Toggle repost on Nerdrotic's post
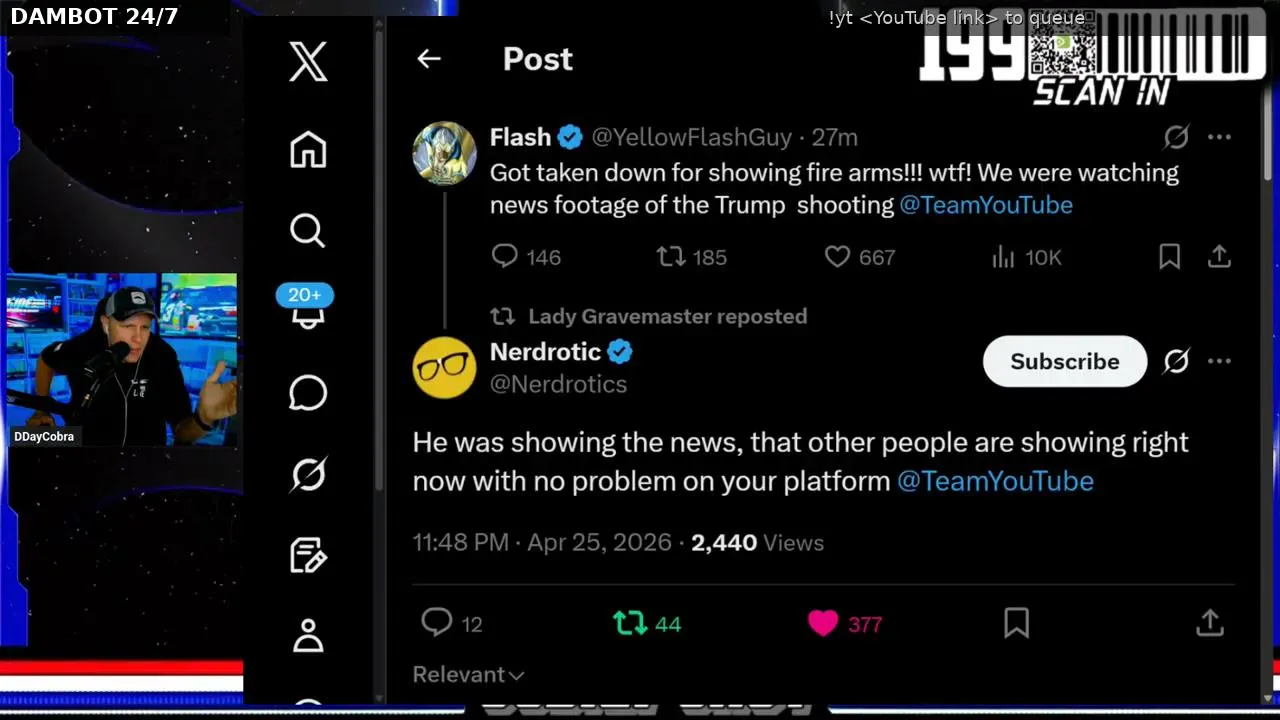 630,624
